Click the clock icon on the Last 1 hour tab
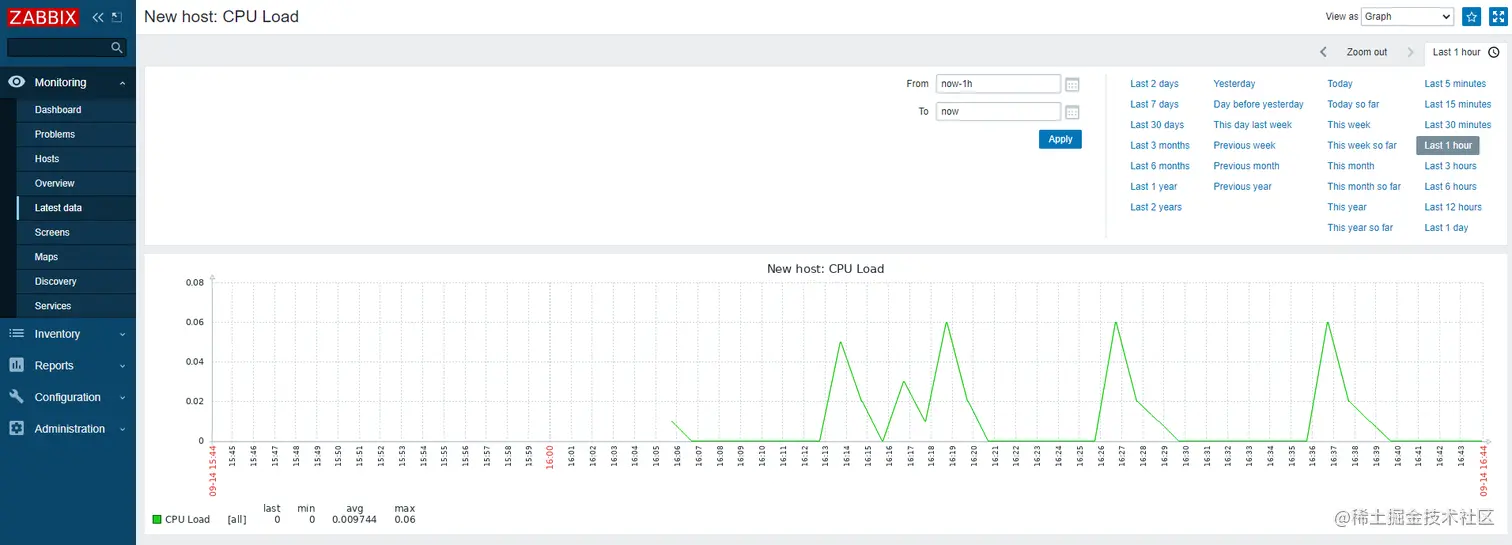This screenshot has height=545, width=1512. [x=1494, y=52]
